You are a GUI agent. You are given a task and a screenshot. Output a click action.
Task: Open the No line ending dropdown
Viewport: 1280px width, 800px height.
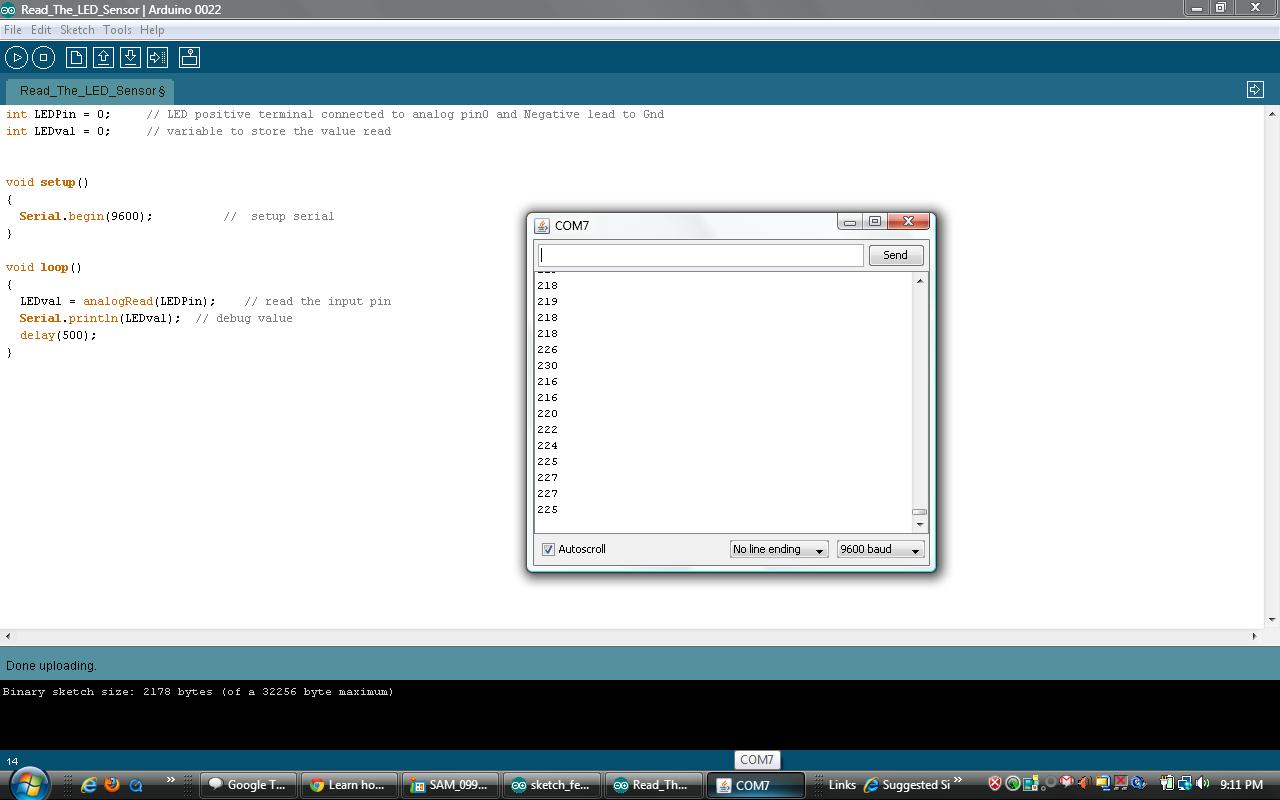pos(779,549)
